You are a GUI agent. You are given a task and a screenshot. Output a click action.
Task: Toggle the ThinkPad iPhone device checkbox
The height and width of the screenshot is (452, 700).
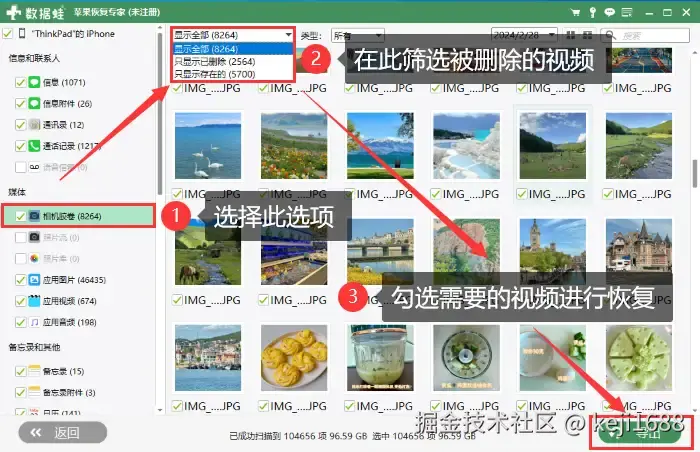pyautogui.click(x=8, y=33)
